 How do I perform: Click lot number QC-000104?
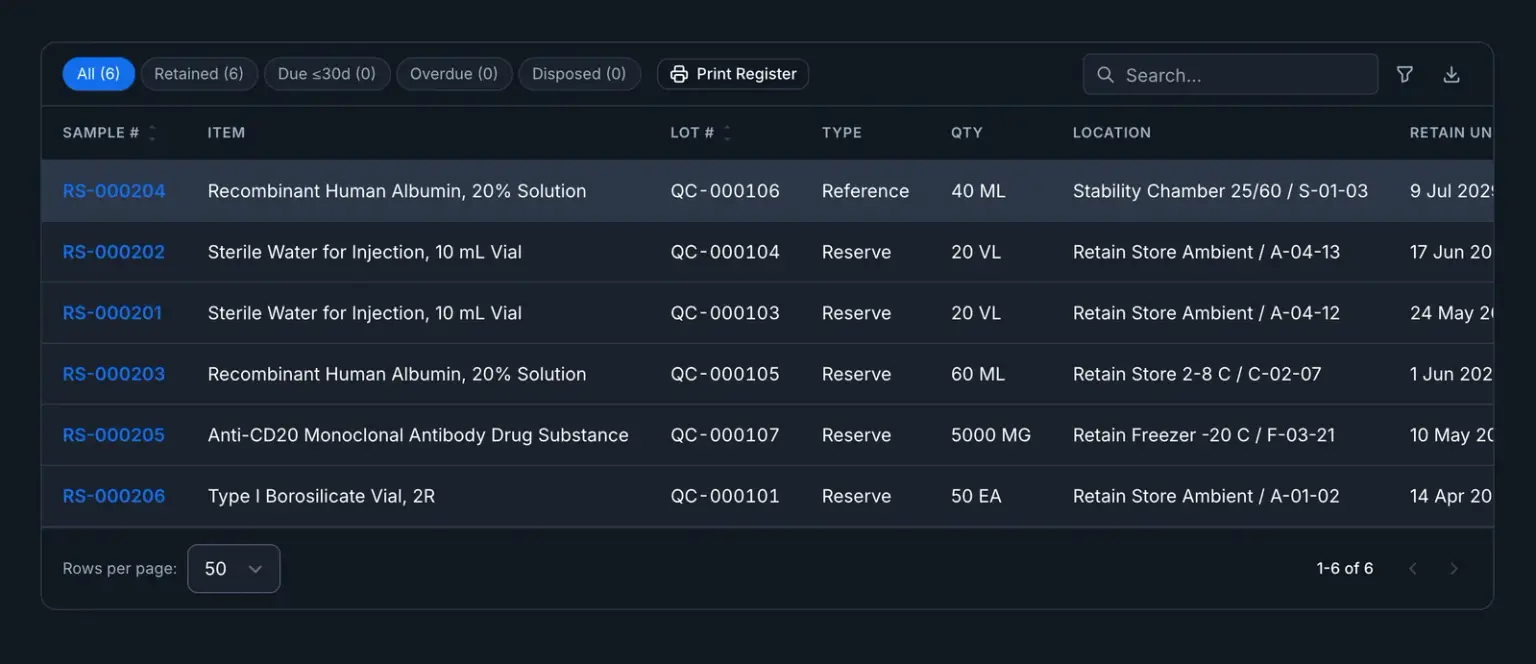pos(725,252)
